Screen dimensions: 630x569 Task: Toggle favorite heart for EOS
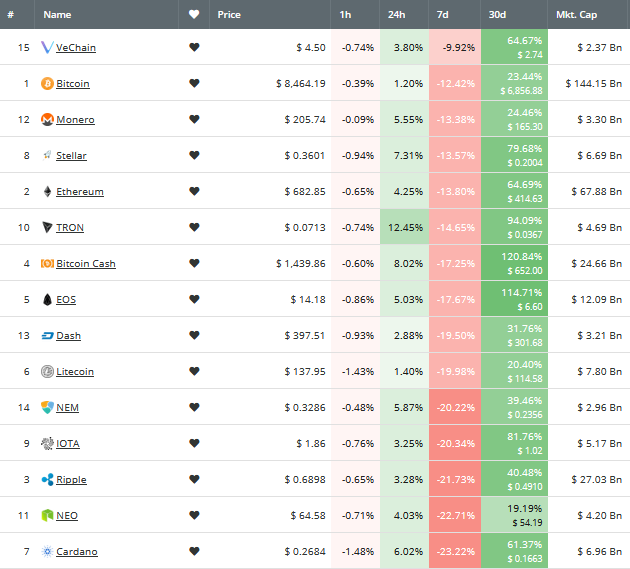[x=194, y=299]
